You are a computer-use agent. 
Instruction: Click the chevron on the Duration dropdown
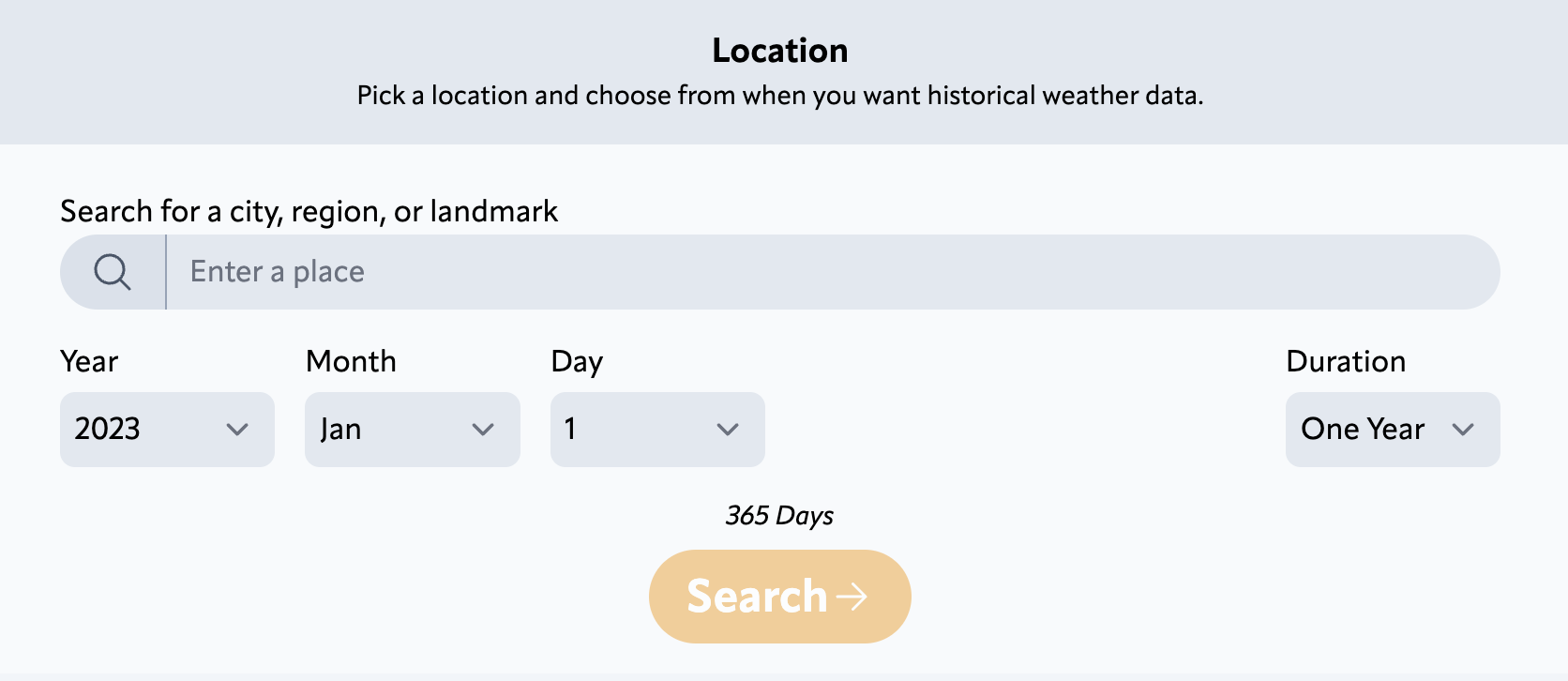(x=1465, y=430)
